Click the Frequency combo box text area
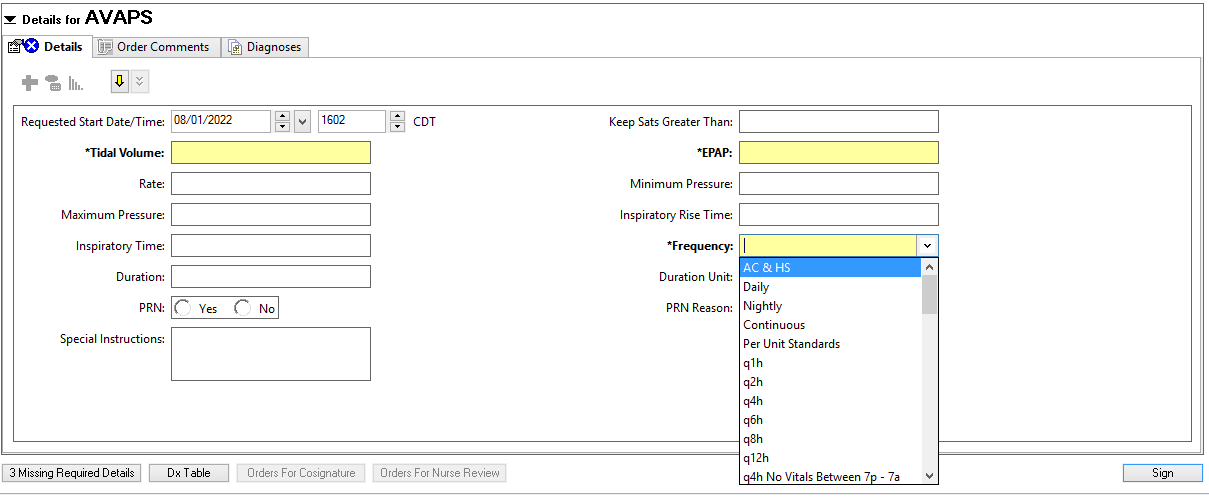 (828, 245)
